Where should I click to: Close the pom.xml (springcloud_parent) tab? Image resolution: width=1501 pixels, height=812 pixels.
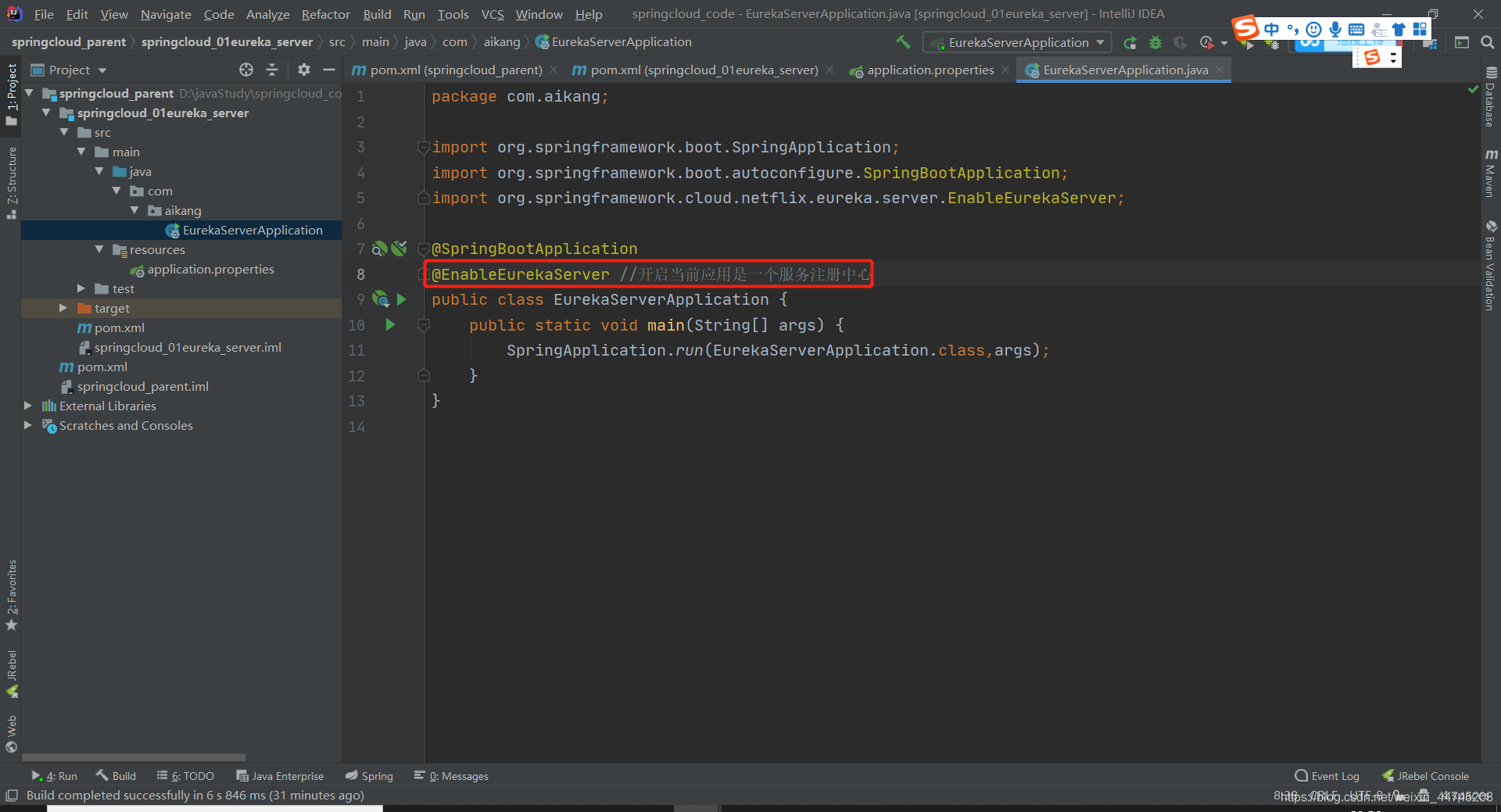553,70
